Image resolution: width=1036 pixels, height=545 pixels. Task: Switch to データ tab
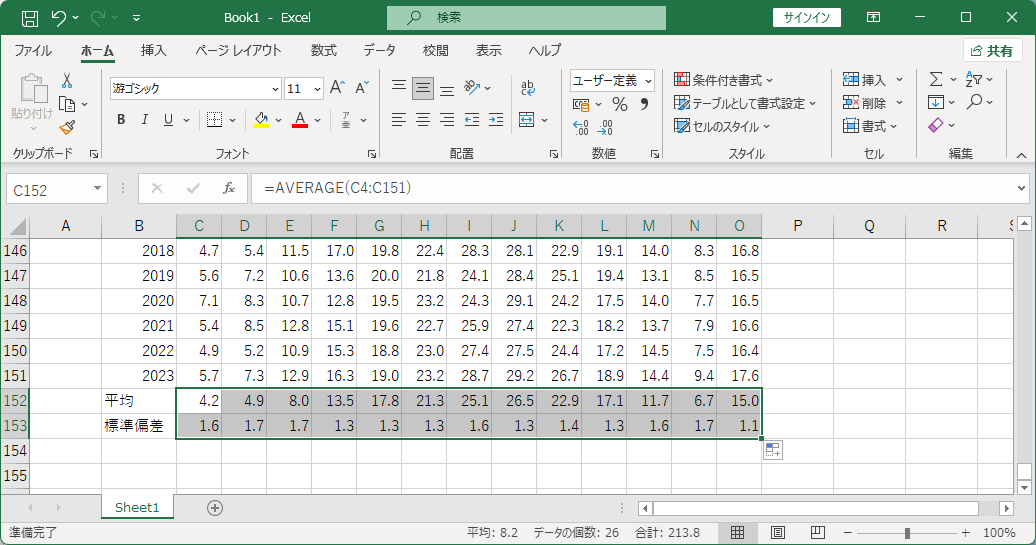point(379,50)
